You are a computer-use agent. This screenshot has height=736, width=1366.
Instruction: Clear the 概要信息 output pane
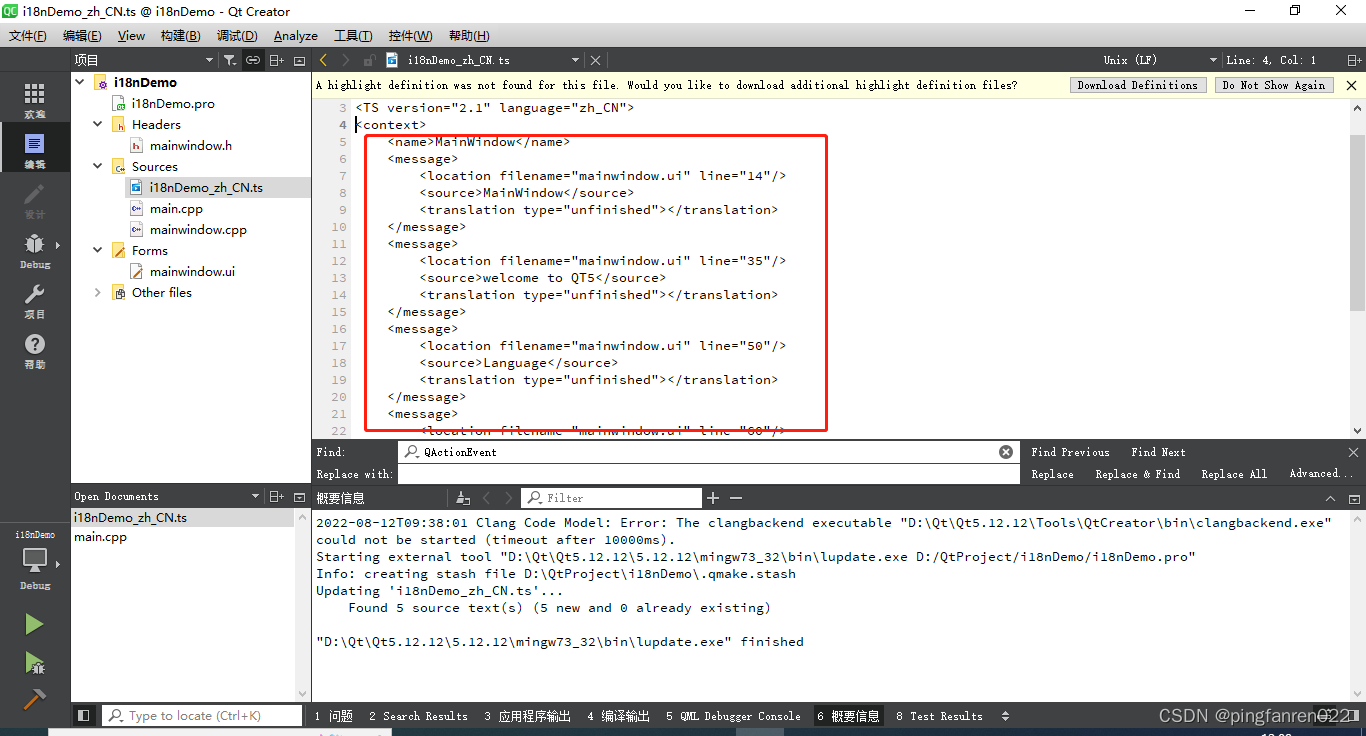click(x=463, y=498)
